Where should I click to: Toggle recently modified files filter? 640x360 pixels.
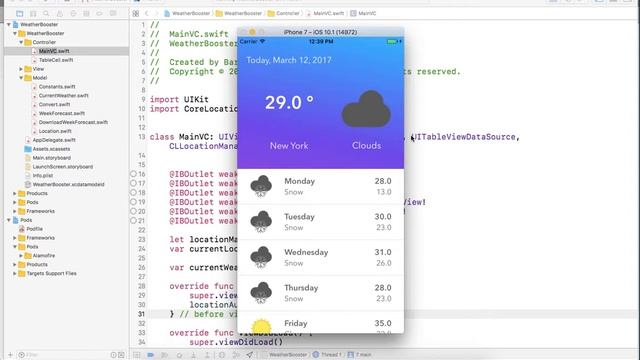click(x=113, y=355)
